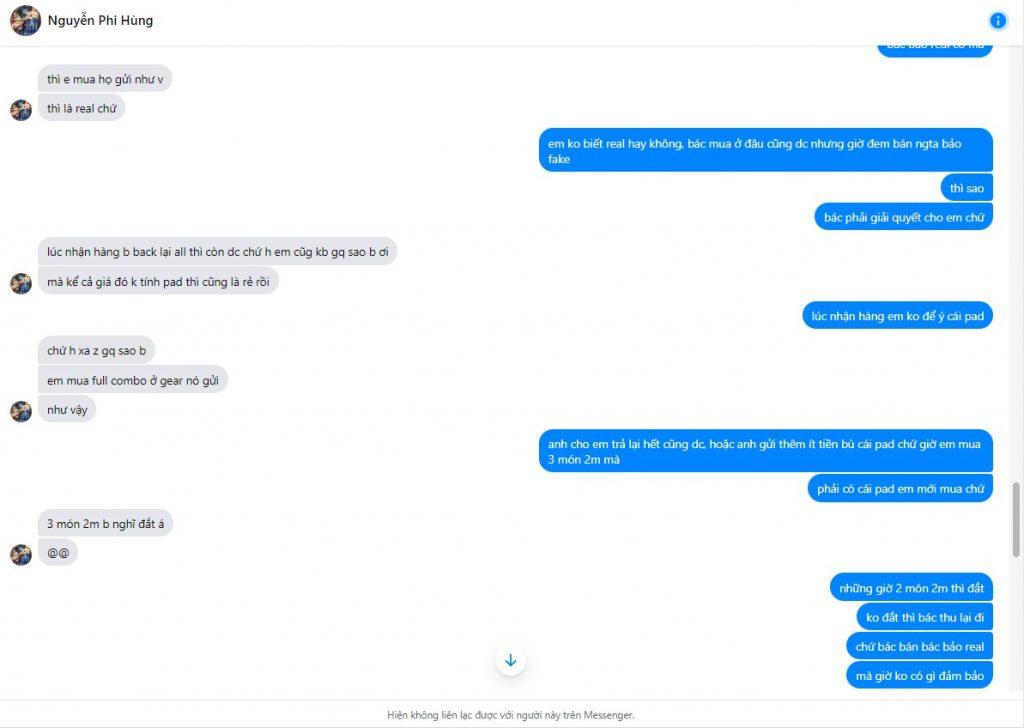Select message '3 món 2m b nghĩ đắt á'
1024x728 pixels.
[x=105, y=524]
